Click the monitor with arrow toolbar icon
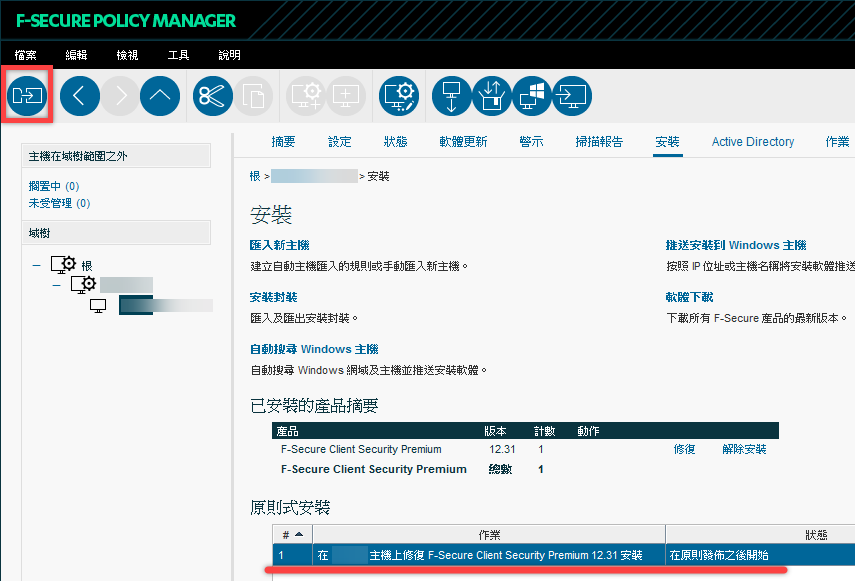Screen dimensions: 855x581 [x=572, y=96]
